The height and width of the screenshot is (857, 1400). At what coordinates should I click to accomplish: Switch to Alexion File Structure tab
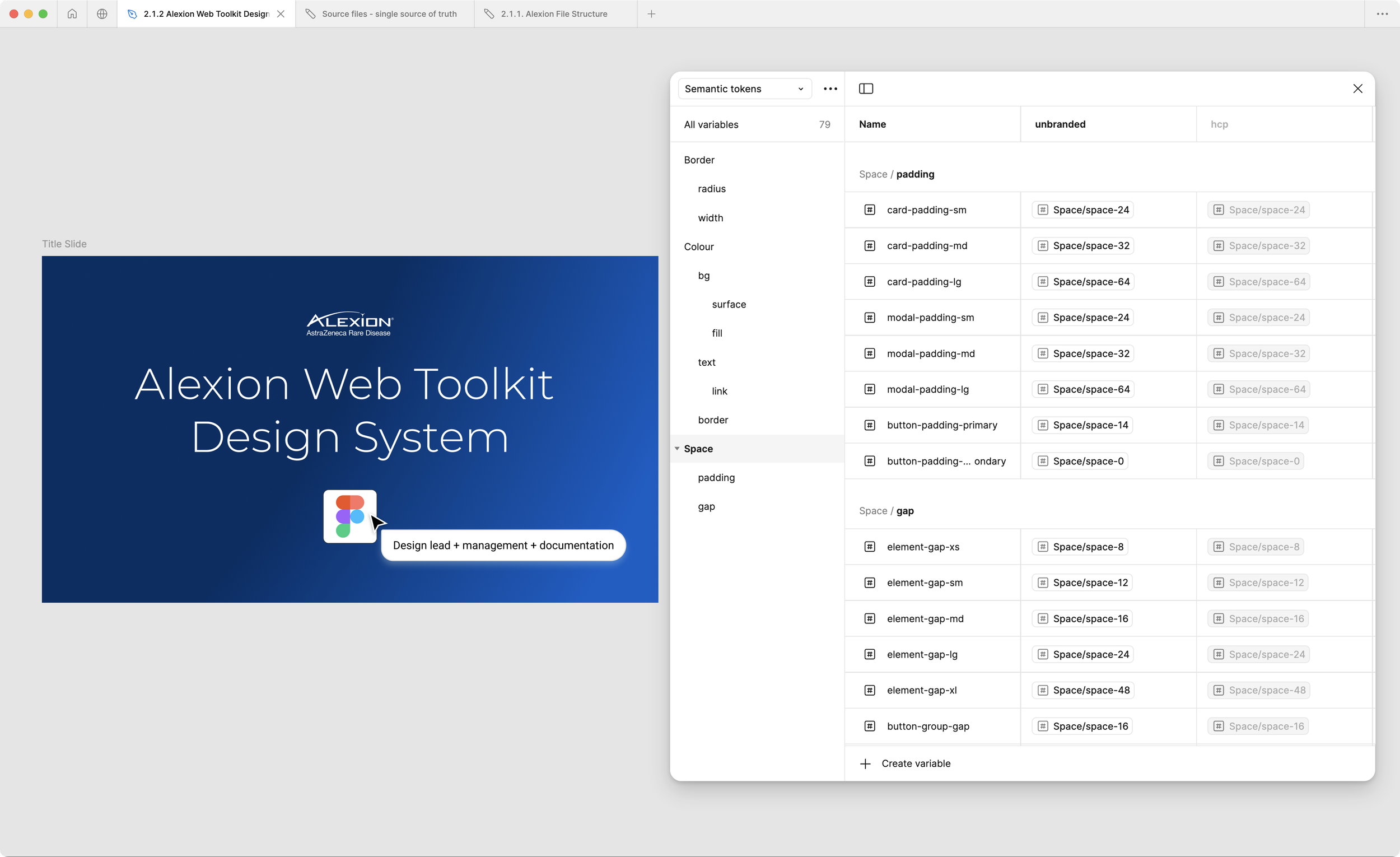pyautogui.click(x=555, y=13)
